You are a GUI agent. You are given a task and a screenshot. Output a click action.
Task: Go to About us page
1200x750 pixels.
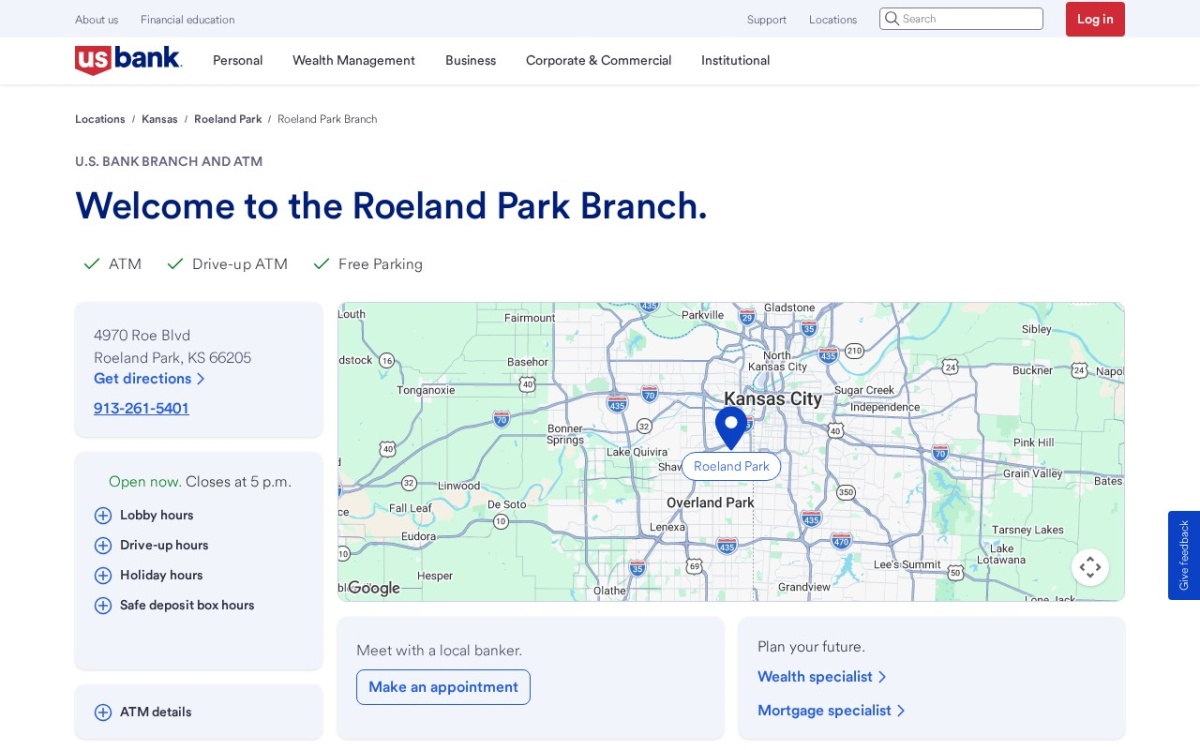click(96, 19)
